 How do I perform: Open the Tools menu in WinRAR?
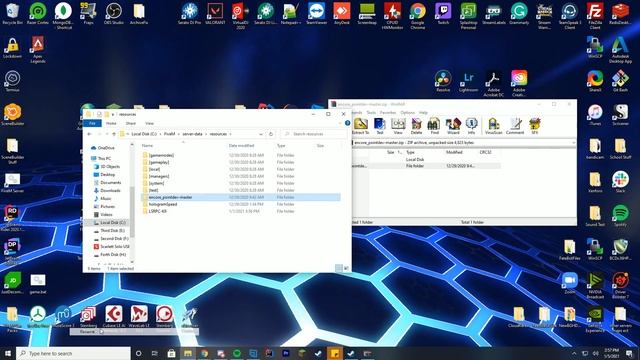[371, 112]
